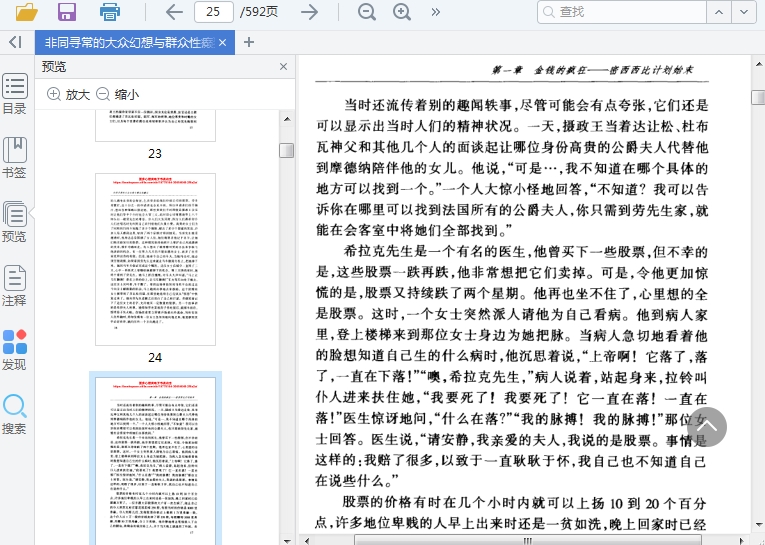The width and height of the screenshot is (765, 545).
Task: Open the 书签 bookmarks panel
Action: (14, 157)
